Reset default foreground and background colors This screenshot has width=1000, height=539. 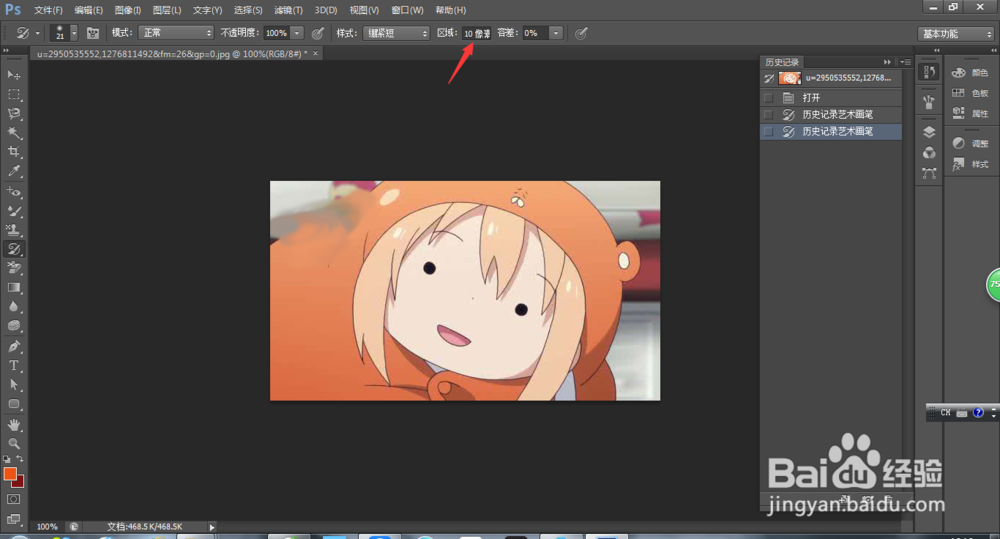pos(6,459)
